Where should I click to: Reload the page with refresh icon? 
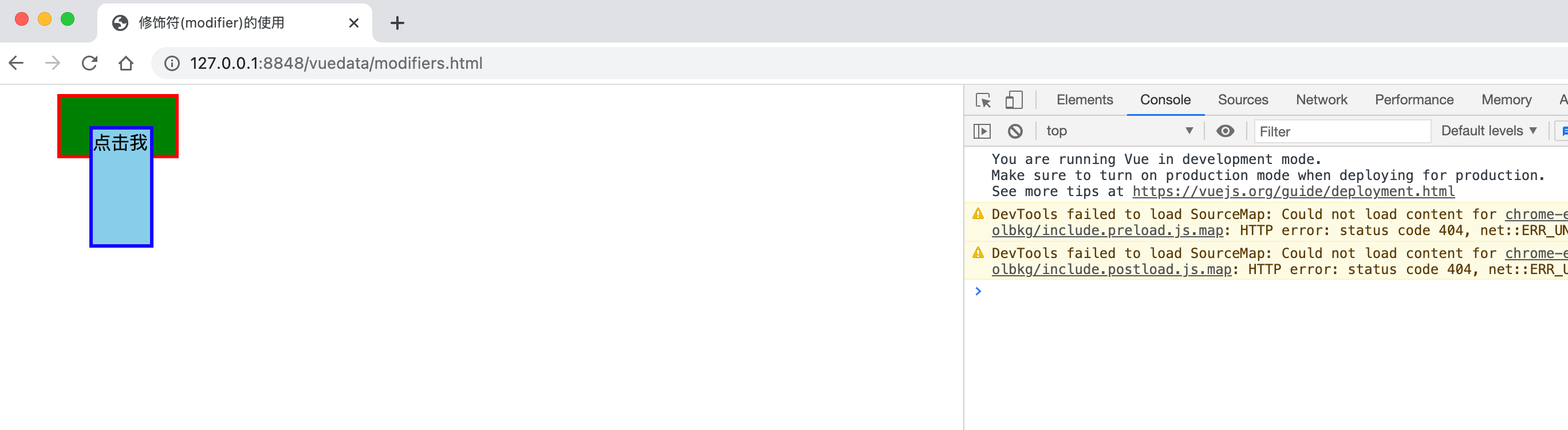(89, 63)
